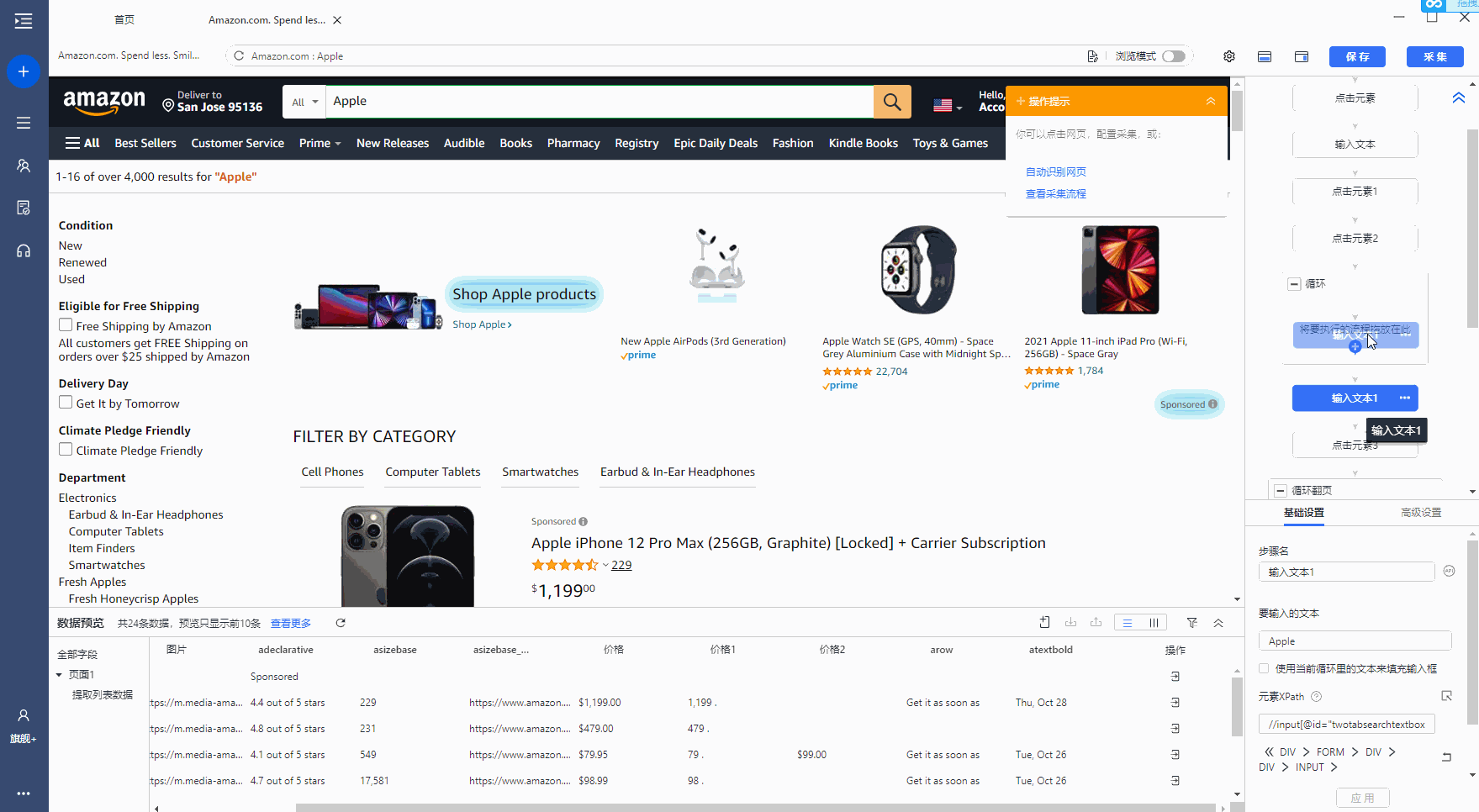Switch to the 首页 home tab
The image size is (1479, 812).
pyautogui.click(x=124, y=19)
